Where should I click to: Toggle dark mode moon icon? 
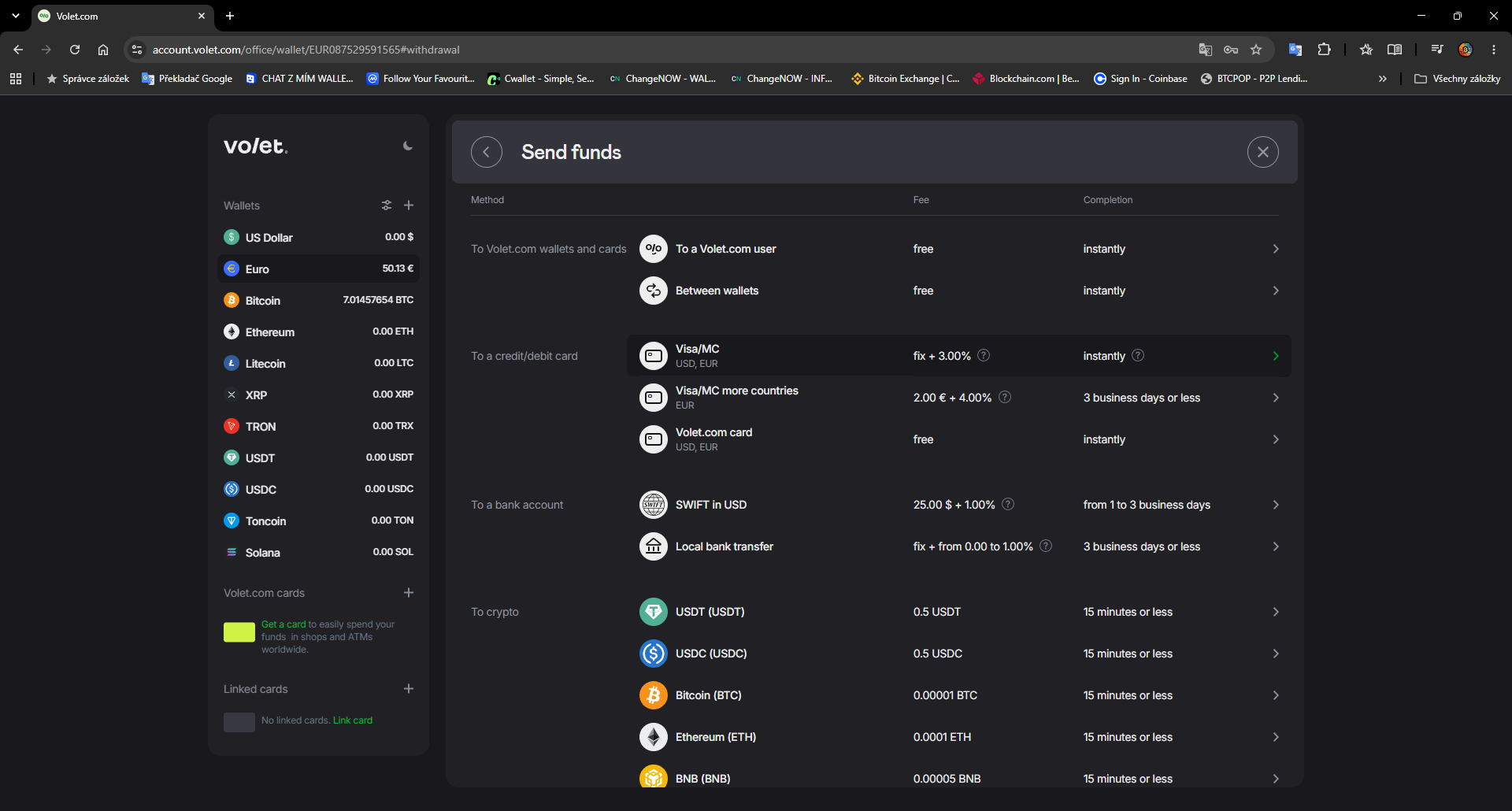coord(408,146)
